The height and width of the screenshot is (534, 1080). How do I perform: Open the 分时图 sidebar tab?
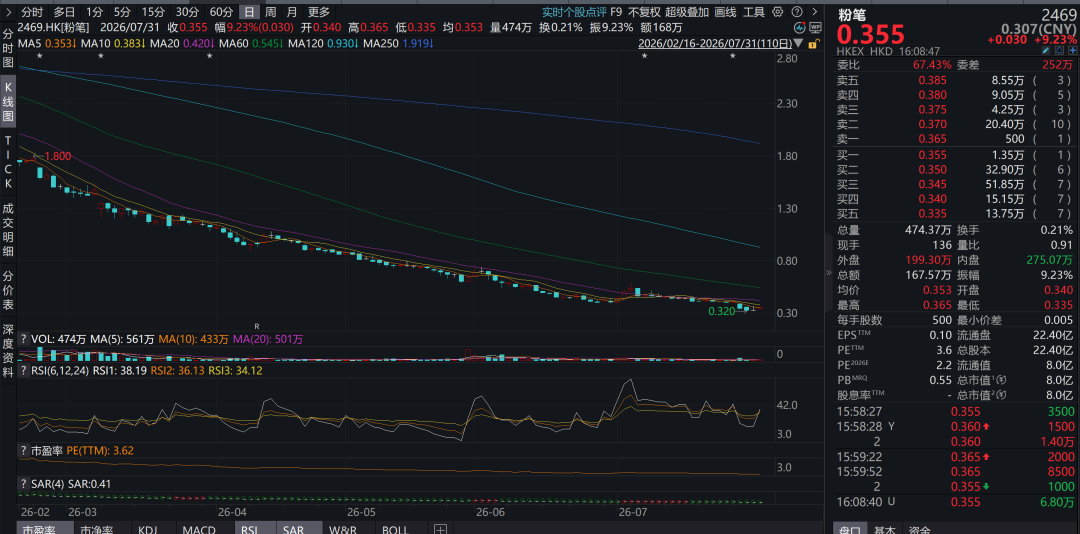(x=8, y=48)
